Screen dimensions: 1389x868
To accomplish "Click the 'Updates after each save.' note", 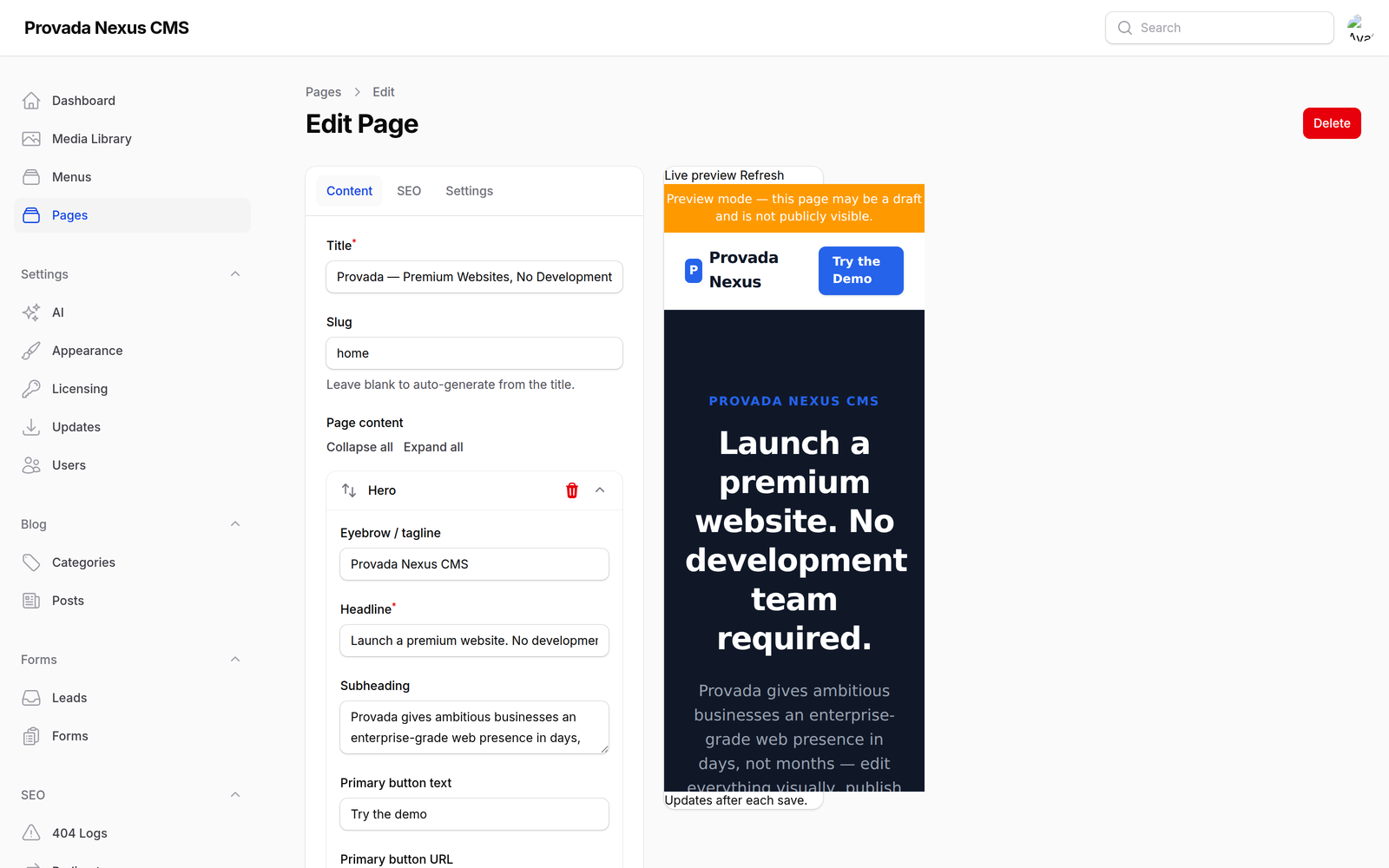I will coord(736,800).
